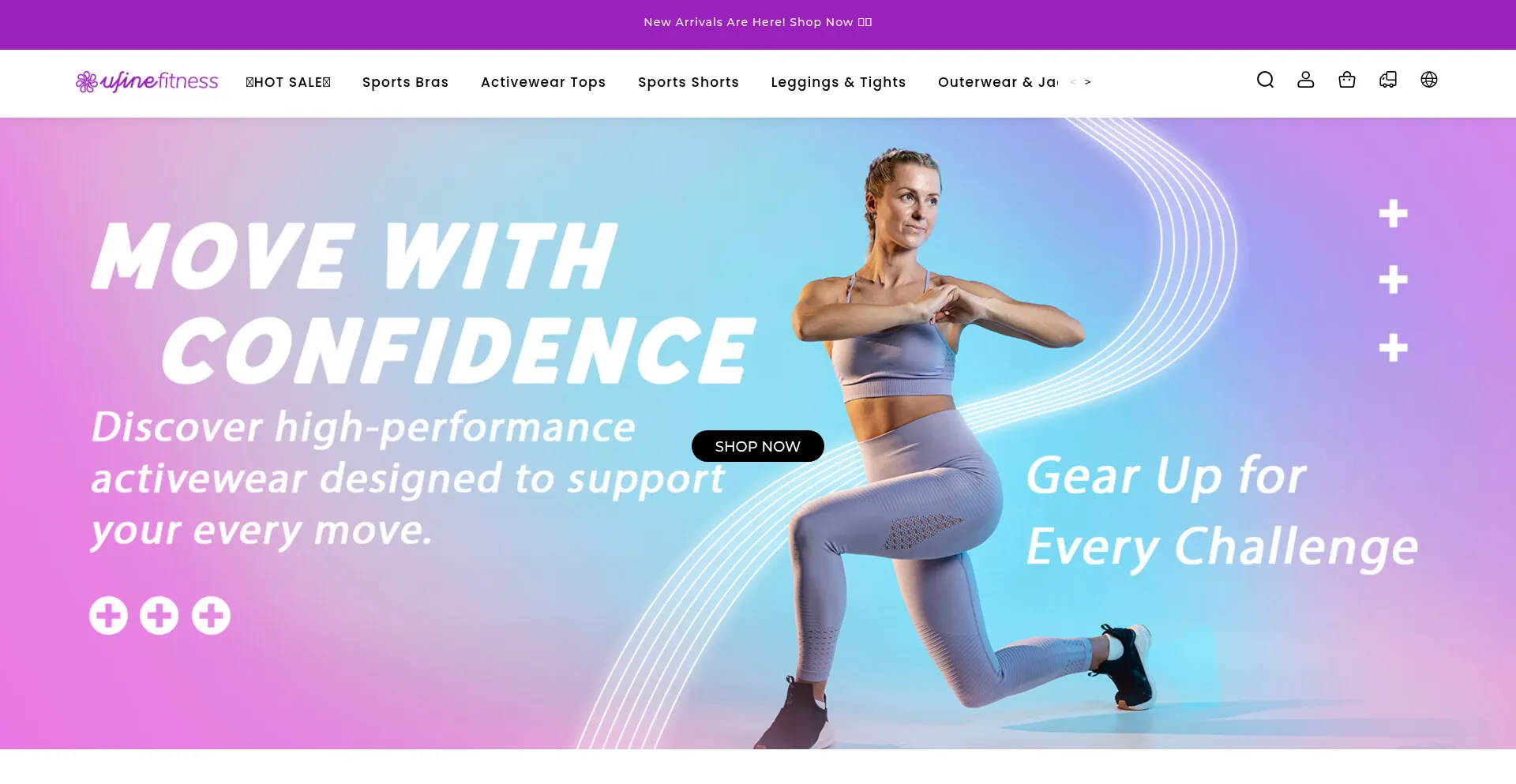Click the SHOP NOW button
Viewport: 1516px width, 784px height.
click(x=758, y=446)
